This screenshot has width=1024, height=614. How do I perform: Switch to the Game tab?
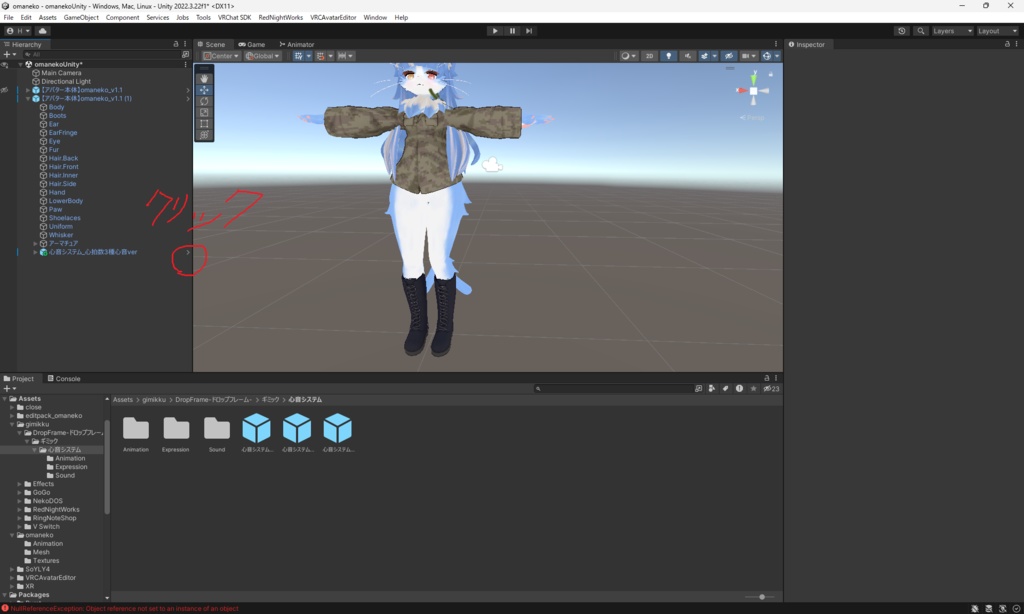tap(252, 44)
